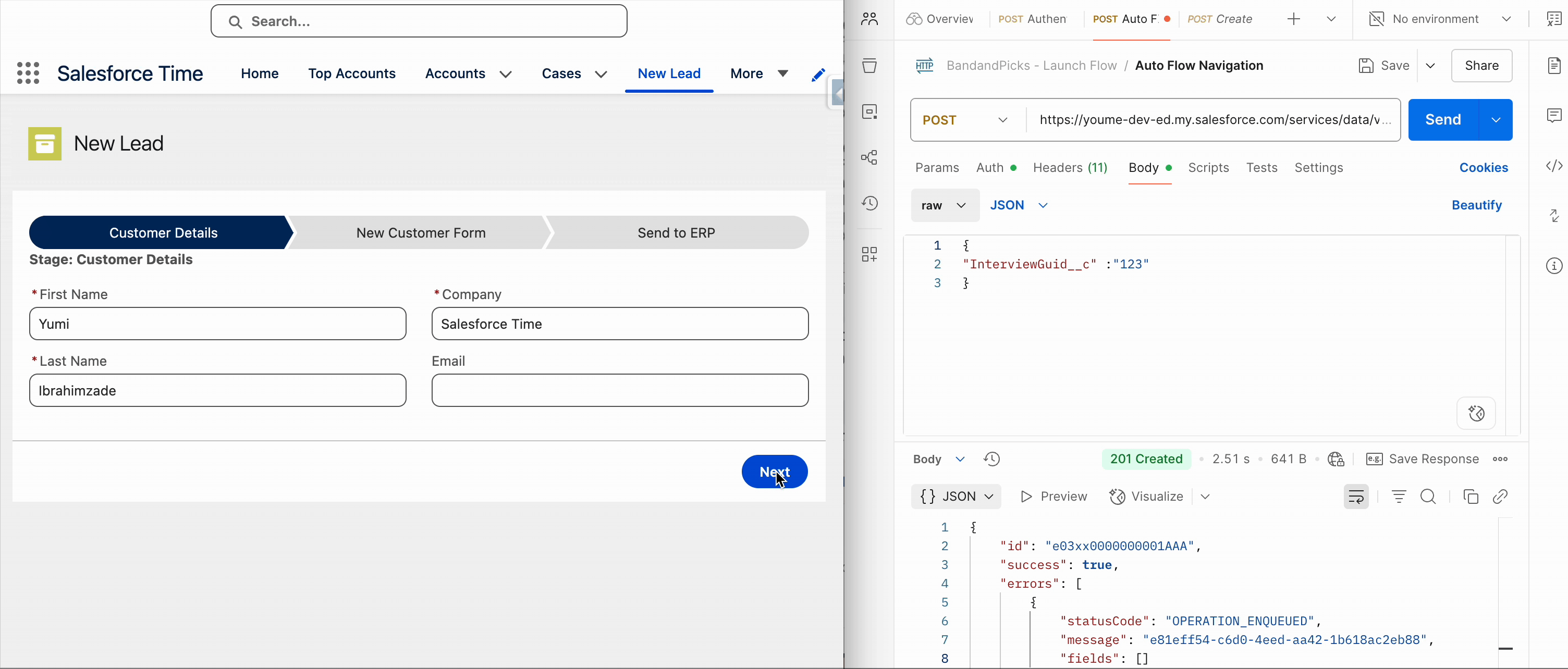
Task: Switch to Postman Overview tab
Action: 939,19
